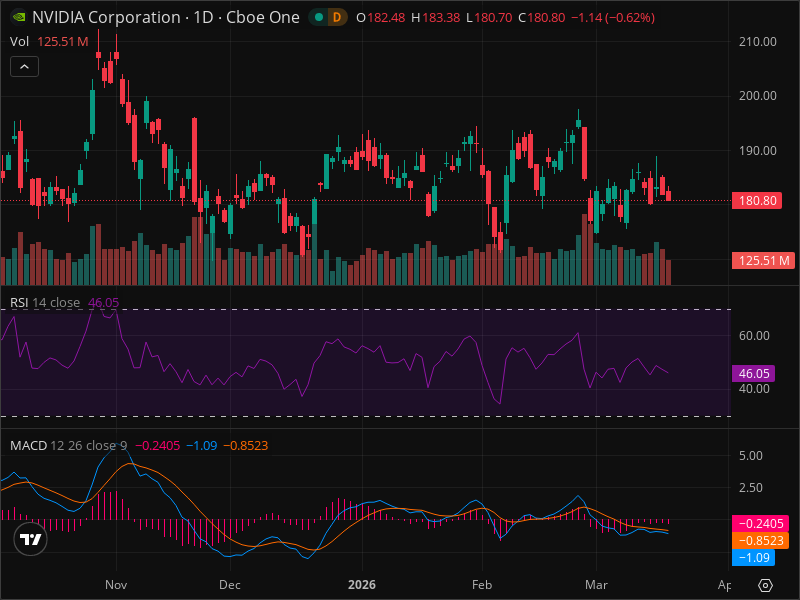Click the change value −1.14 (−0.62%)

click(x=613, y=17)
